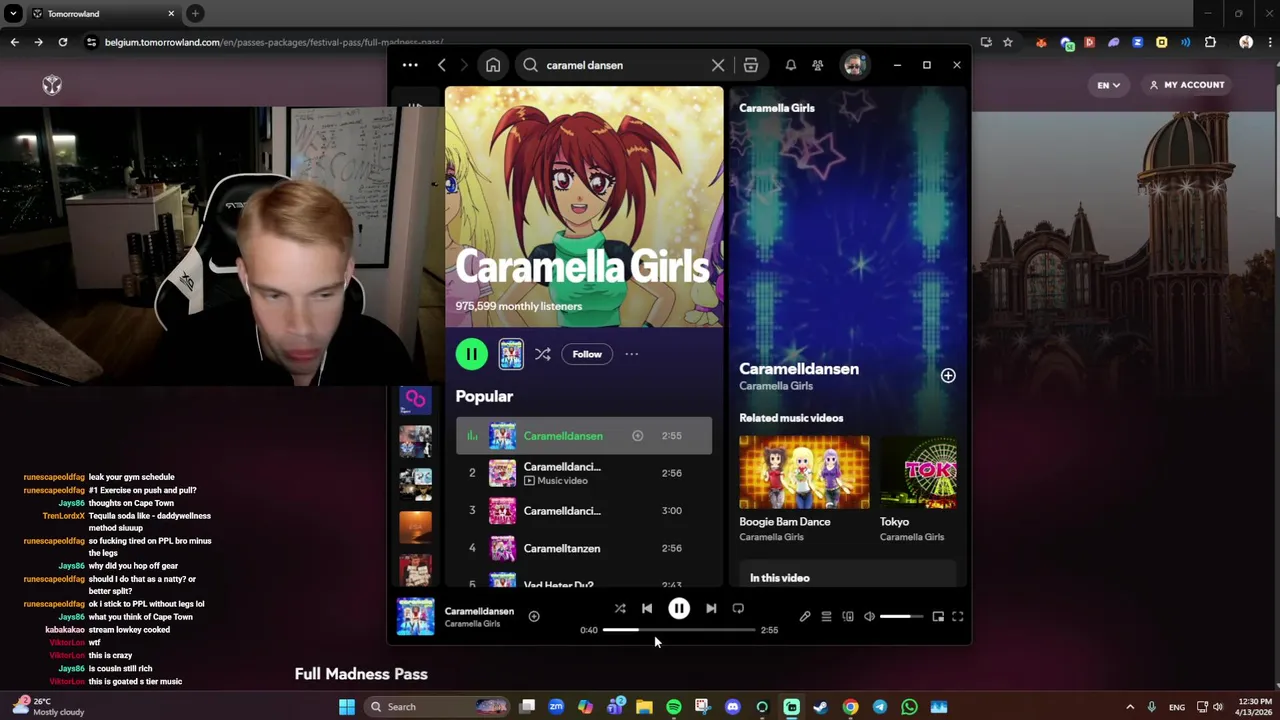Show lyrics with microphone icon
The width and height of the screenshot is (1280, 720).
[805, 617]
